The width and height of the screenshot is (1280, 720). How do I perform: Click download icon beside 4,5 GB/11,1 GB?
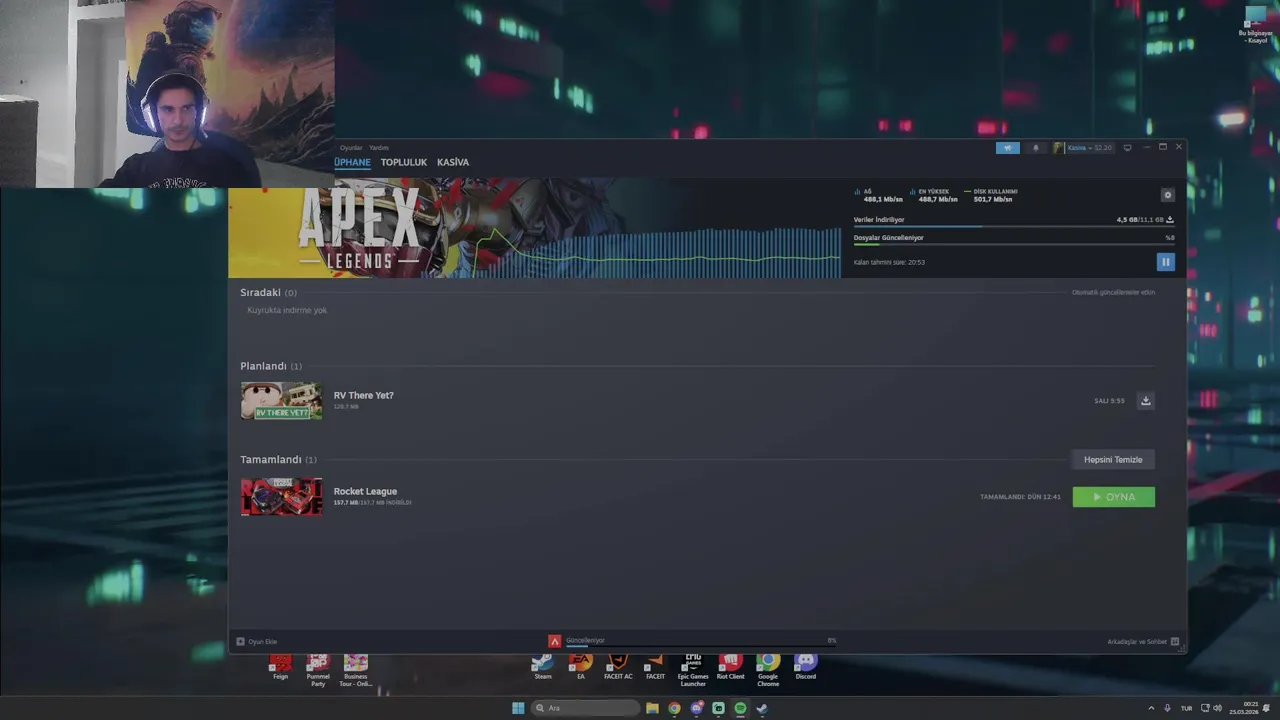1170,220
